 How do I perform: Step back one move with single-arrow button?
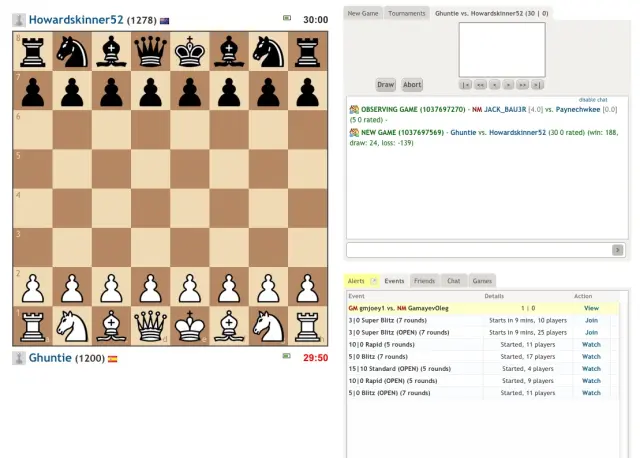[494, 85]
